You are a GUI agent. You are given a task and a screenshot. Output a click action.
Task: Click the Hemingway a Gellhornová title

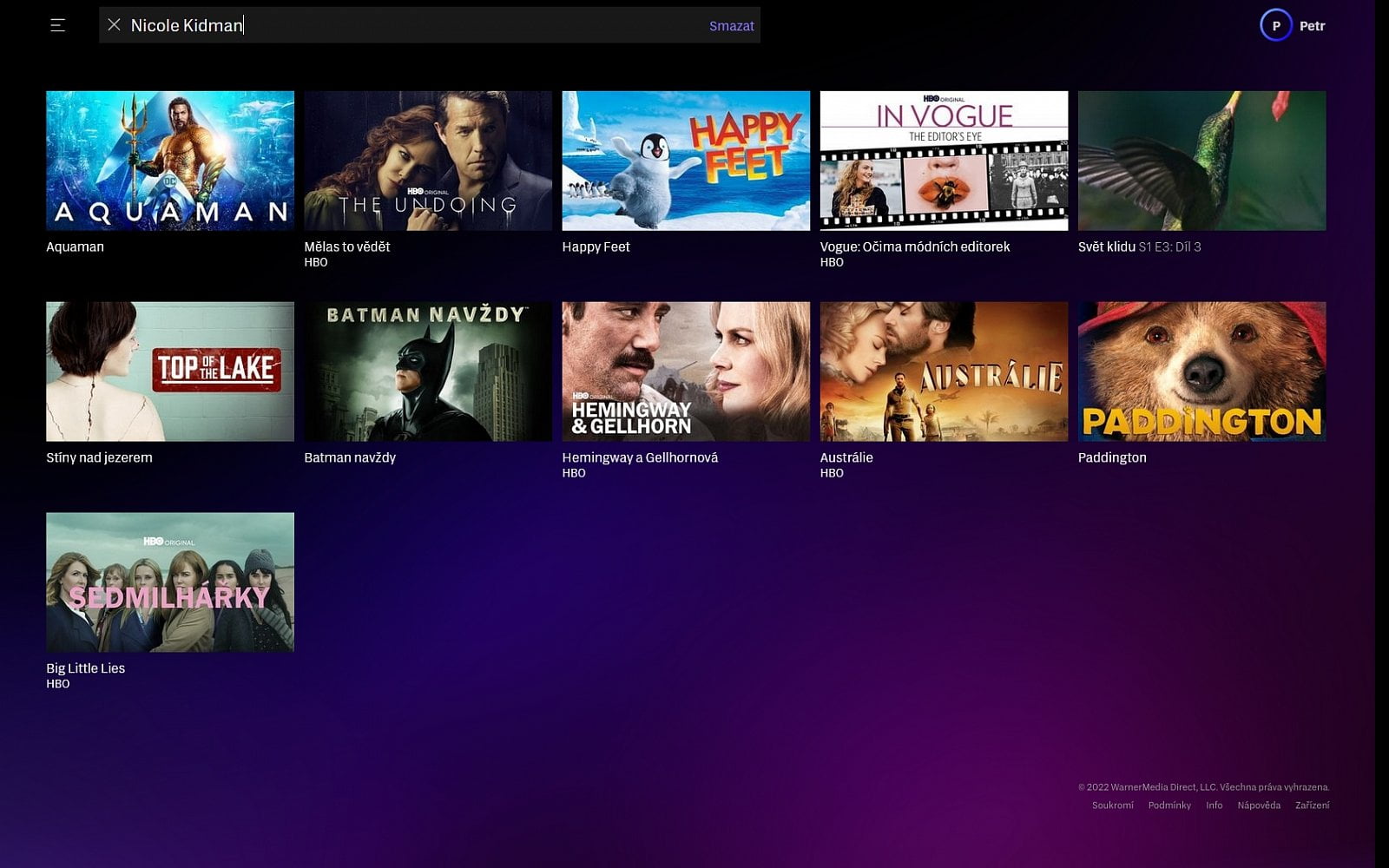pos(640,457)
